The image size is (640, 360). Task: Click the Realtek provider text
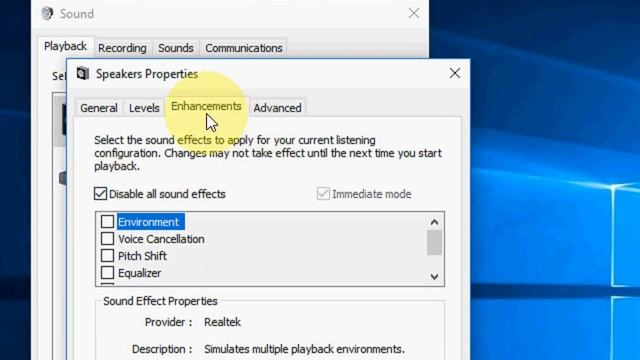pyautogui.click(x=222, y=322)
